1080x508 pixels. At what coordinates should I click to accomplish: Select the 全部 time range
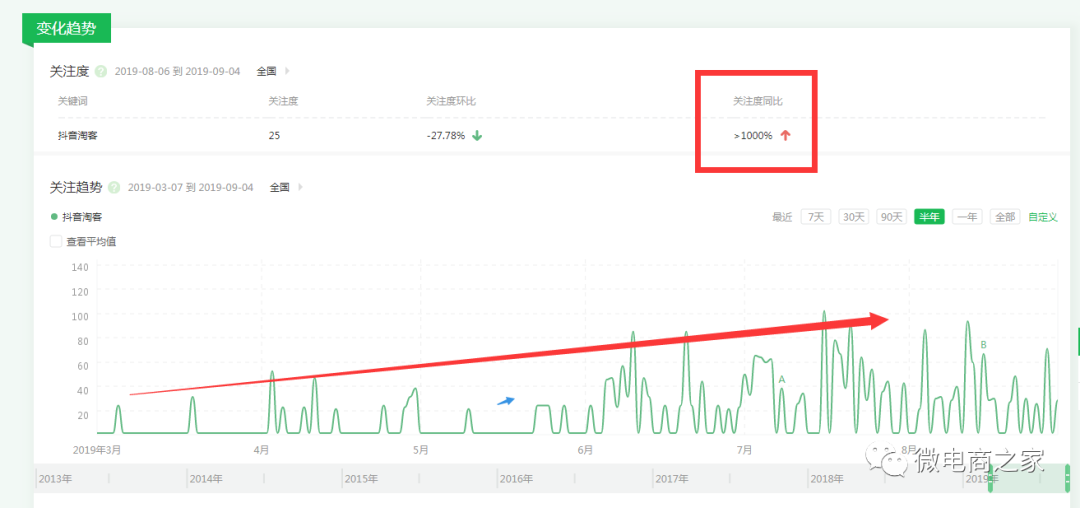coord(1005,217)
